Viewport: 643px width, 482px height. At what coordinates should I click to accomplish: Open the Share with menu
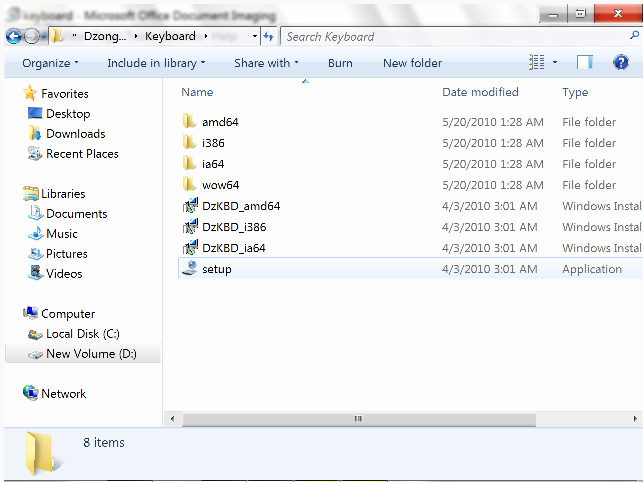[x=267, y=63]
